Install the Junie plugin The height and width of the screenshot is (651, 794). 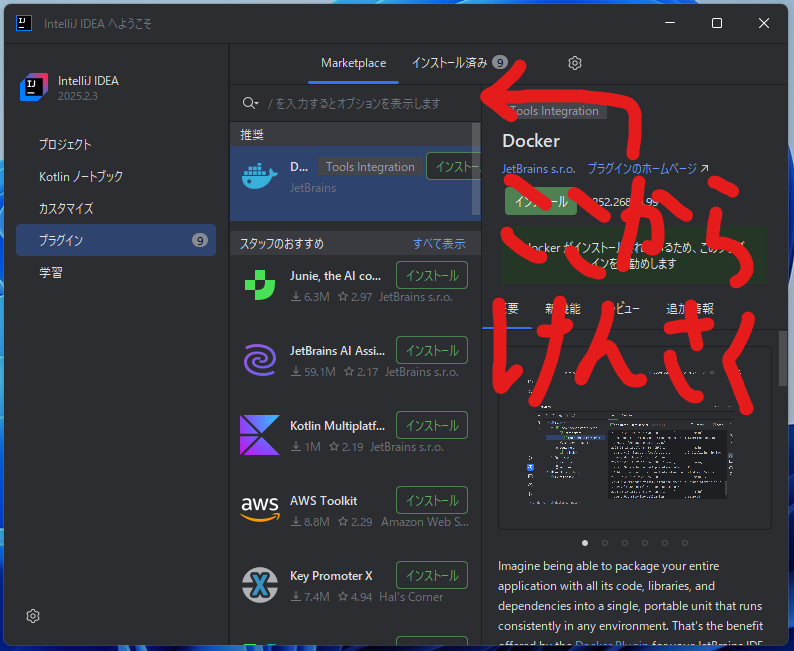point(432,275)
